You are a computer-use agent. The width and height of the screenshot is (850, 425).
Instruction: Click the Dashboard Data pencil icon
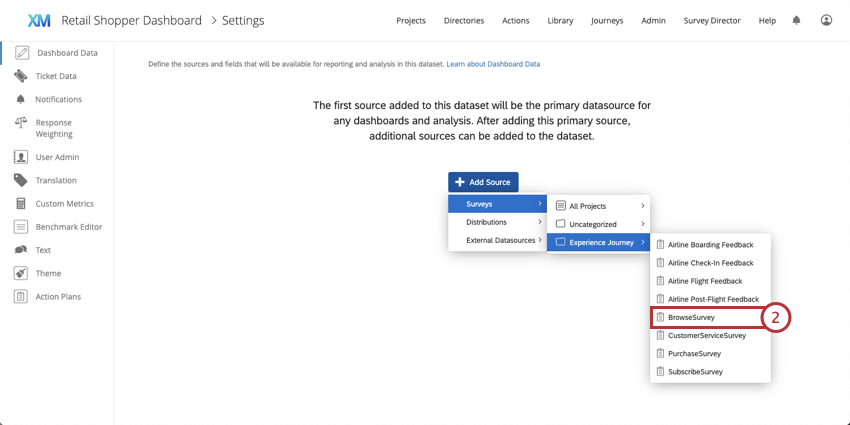click(22, 53)
